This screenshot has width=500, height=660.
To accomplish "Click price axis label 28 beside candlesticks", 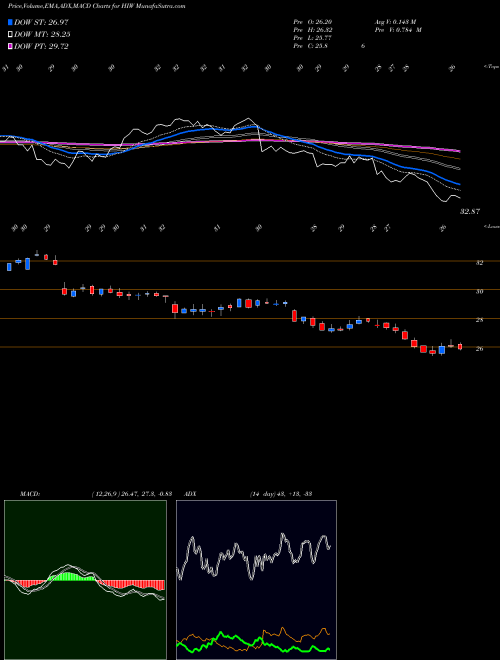I will (x=479, y=320).
